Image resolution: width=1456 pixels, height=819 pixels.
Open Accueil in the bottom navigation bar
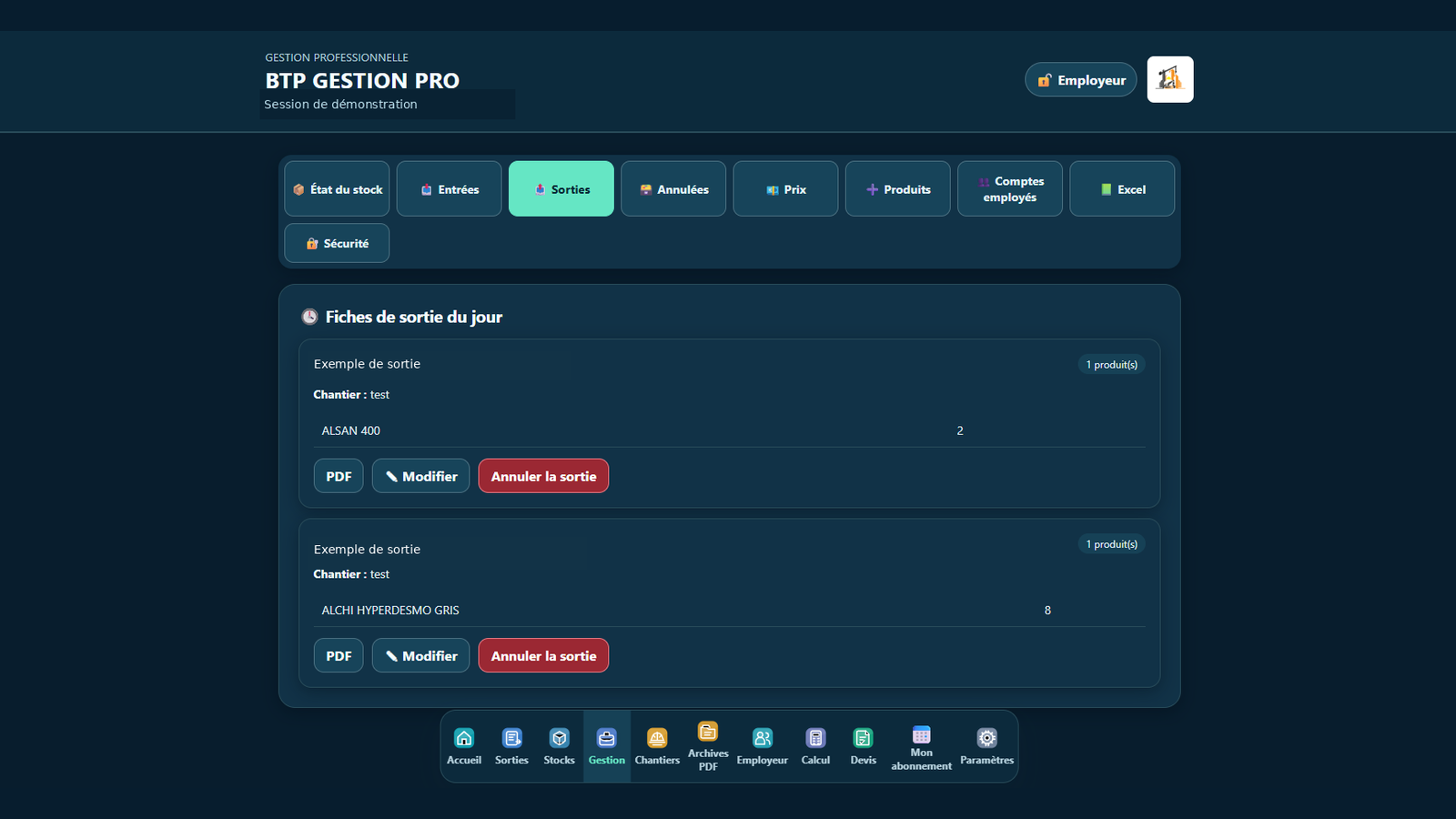point(464,746)
